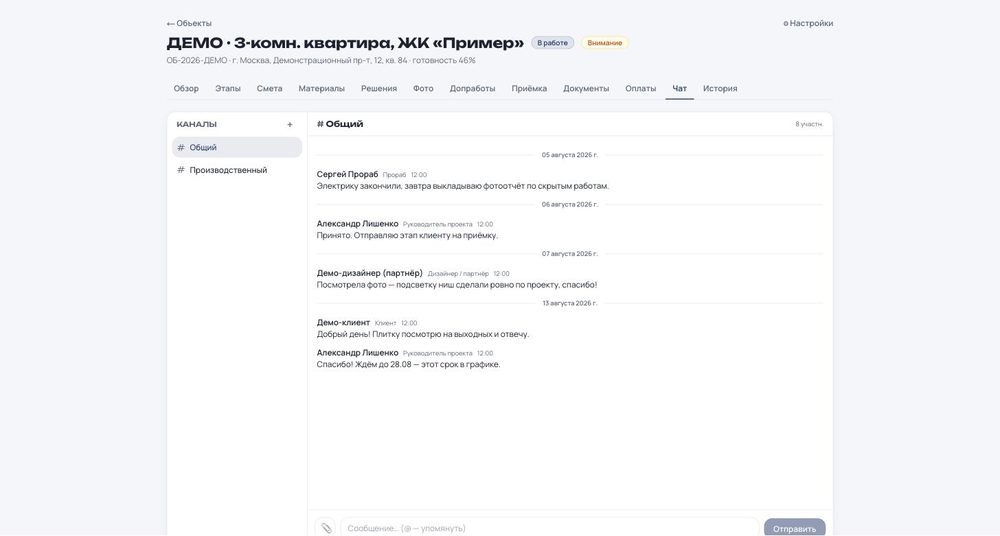1000x536 pixels.
Task: Click the Внимание badge
Action: point(605,43)
